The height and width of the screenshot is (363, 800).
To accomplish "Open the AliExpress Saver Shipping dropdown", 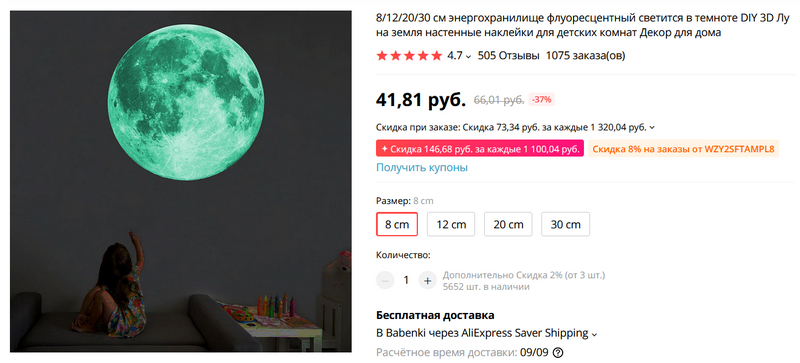I will (594, 334).
